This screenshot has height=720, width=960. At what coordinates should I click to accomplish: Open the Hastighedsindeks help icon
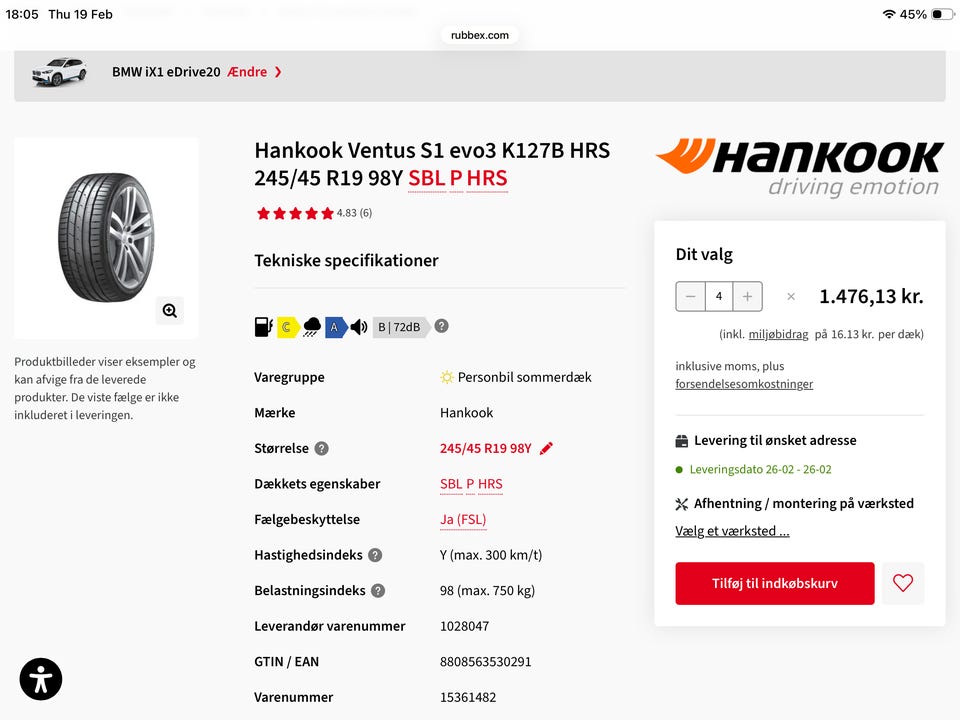(375, 555)
